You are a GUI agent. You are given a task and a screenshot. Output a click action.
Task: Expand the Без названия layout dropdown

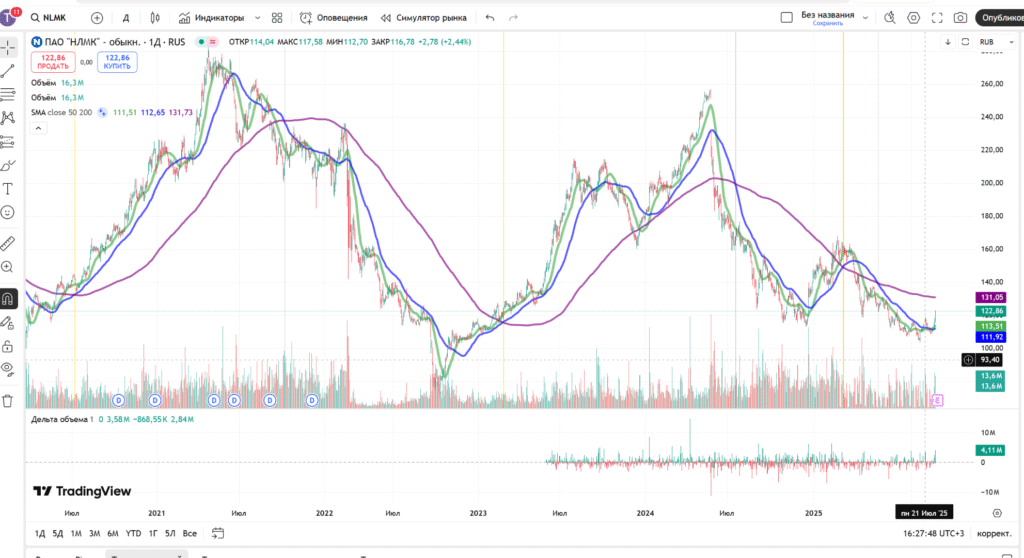tap(865, 18)
